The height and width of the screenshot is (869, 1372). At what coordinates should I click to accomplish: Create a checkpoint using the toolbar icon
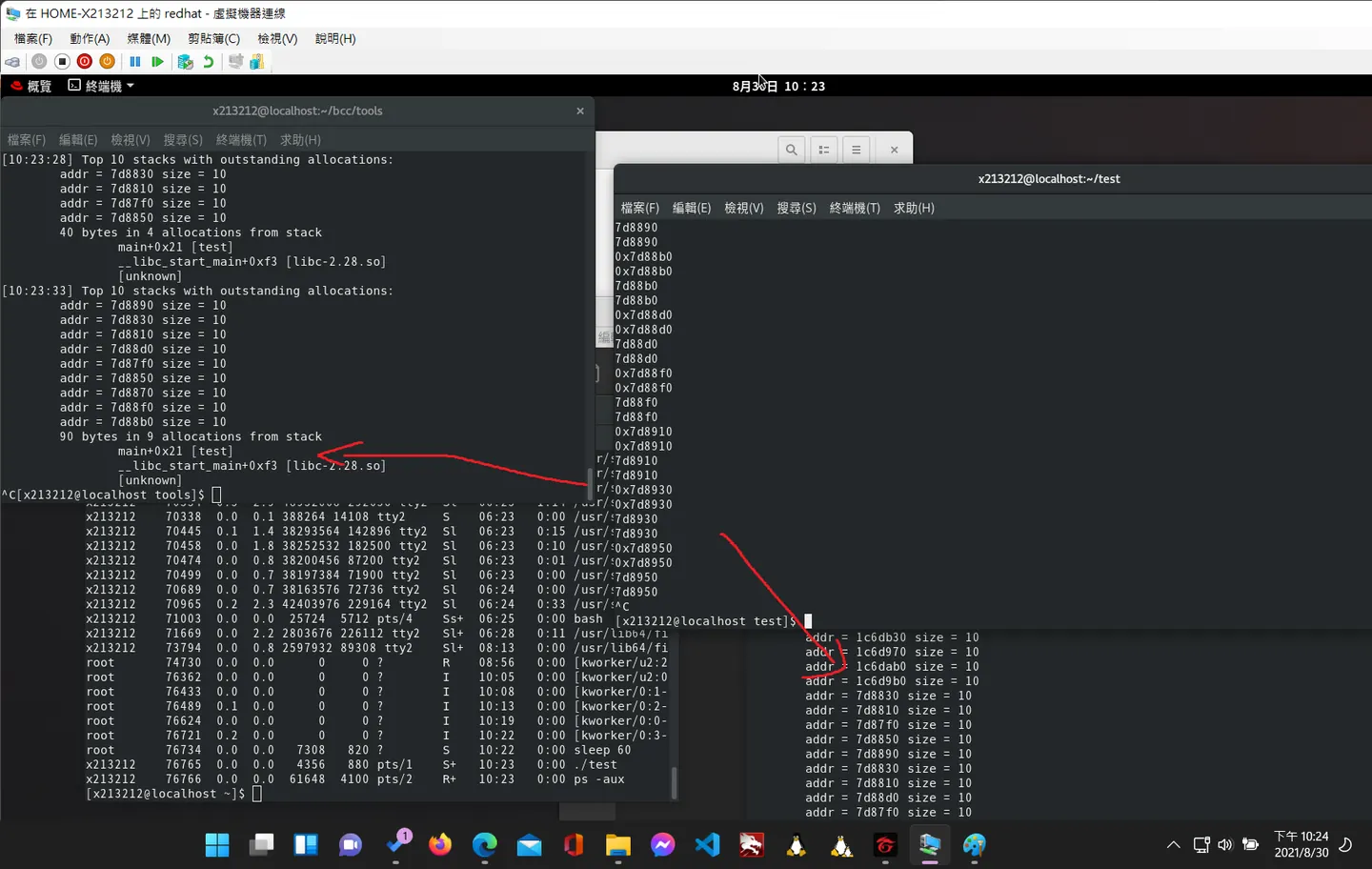click(186, 62)
